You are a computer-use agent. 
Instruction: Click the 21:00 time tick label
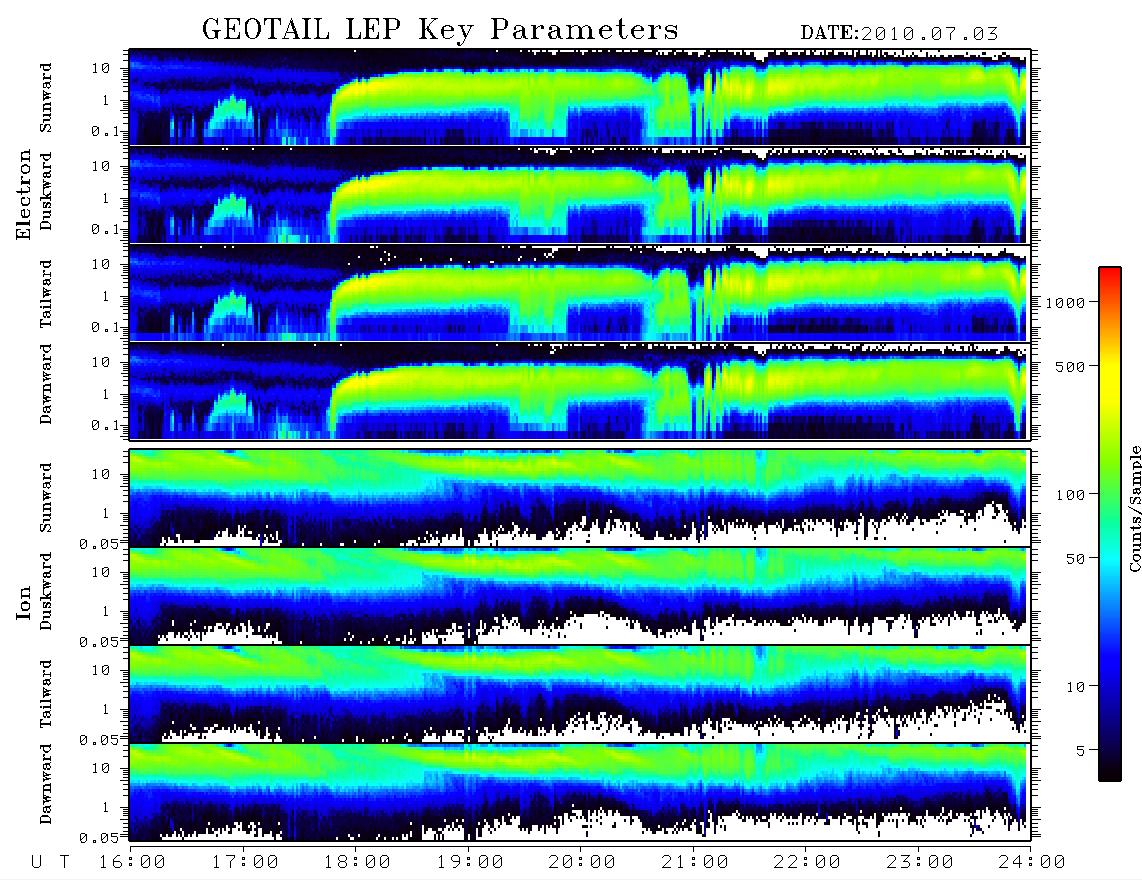[x=695, y=862]
